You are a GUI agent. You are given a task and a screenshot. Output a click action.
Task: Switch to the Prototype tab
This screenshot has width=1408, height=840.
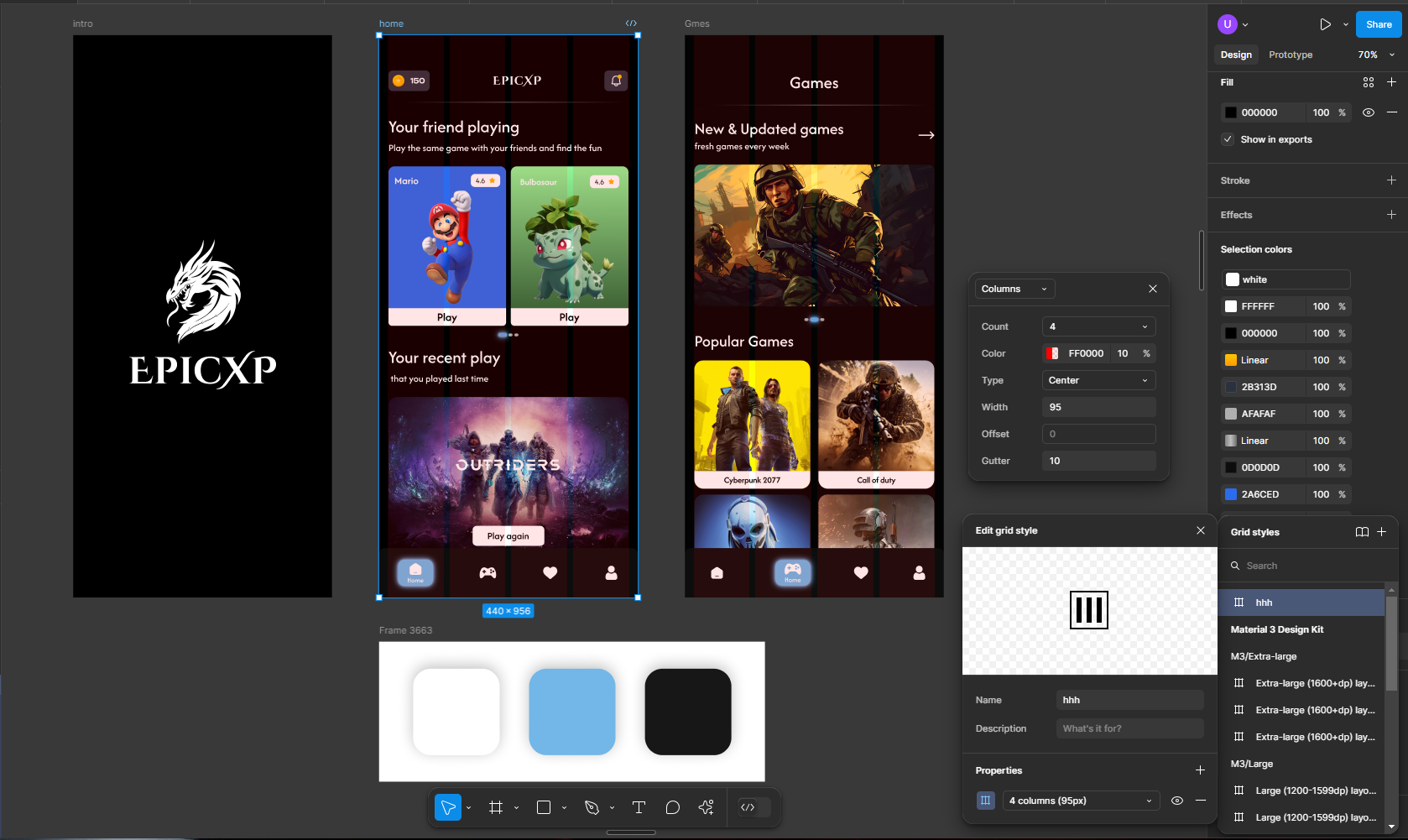(x=1290, y=55)
